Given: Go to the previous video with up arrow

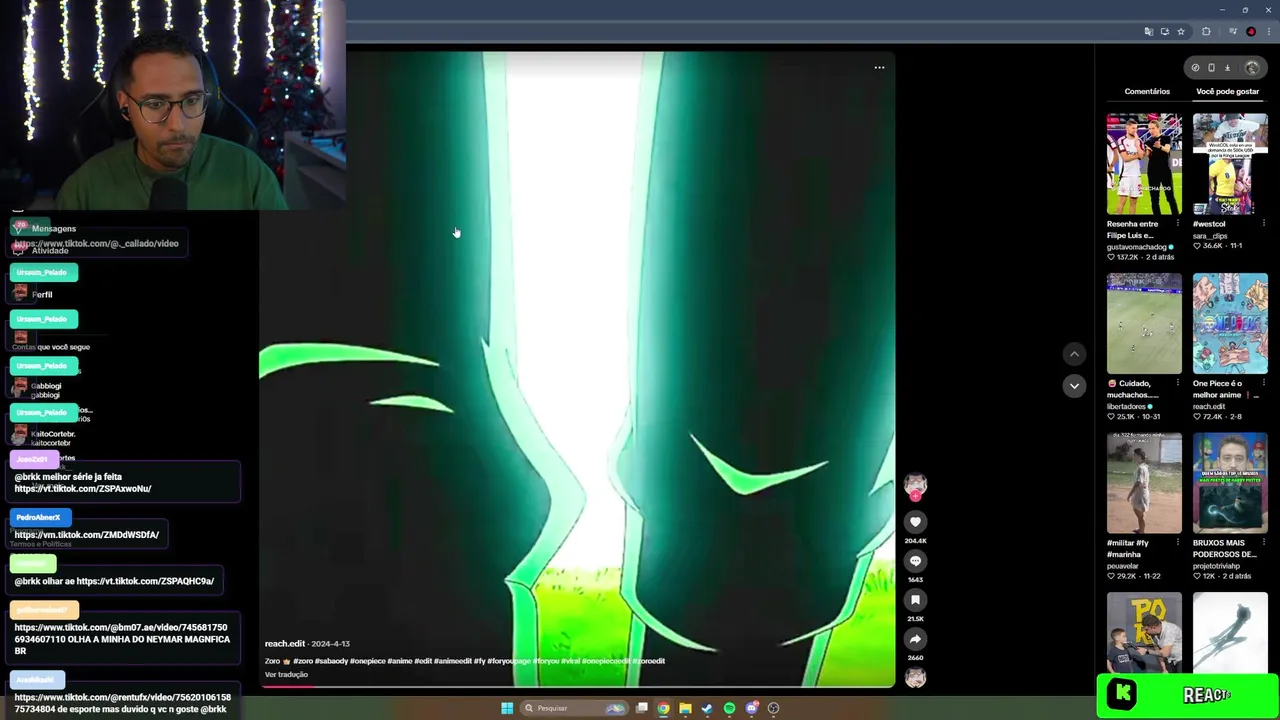Looking at the screenshot, I should pos(1074,354).
